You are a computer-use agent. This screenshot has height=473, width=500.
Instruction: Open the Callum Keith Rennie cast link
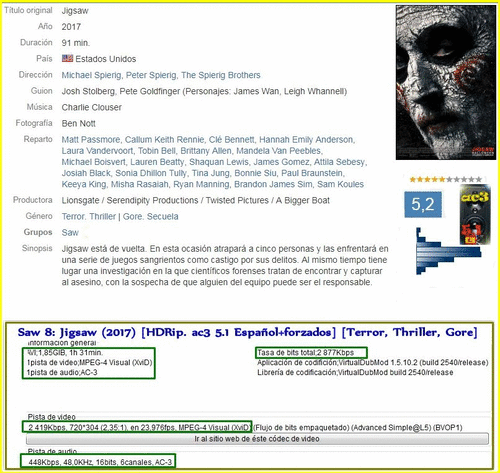[165, 140]
